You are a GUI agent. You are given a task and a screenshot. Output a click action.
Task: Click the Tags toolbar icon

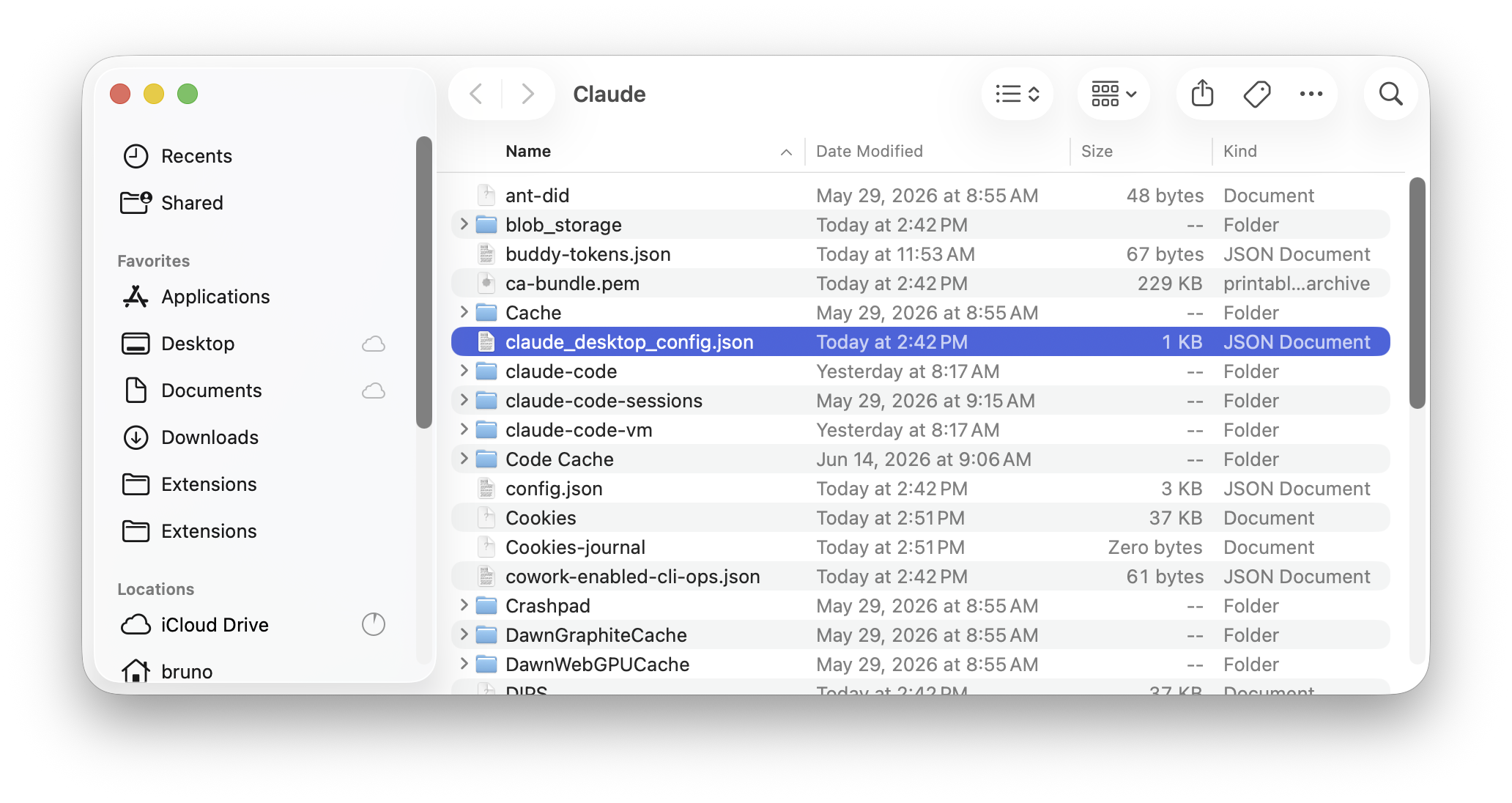(x=1257, y=94)
